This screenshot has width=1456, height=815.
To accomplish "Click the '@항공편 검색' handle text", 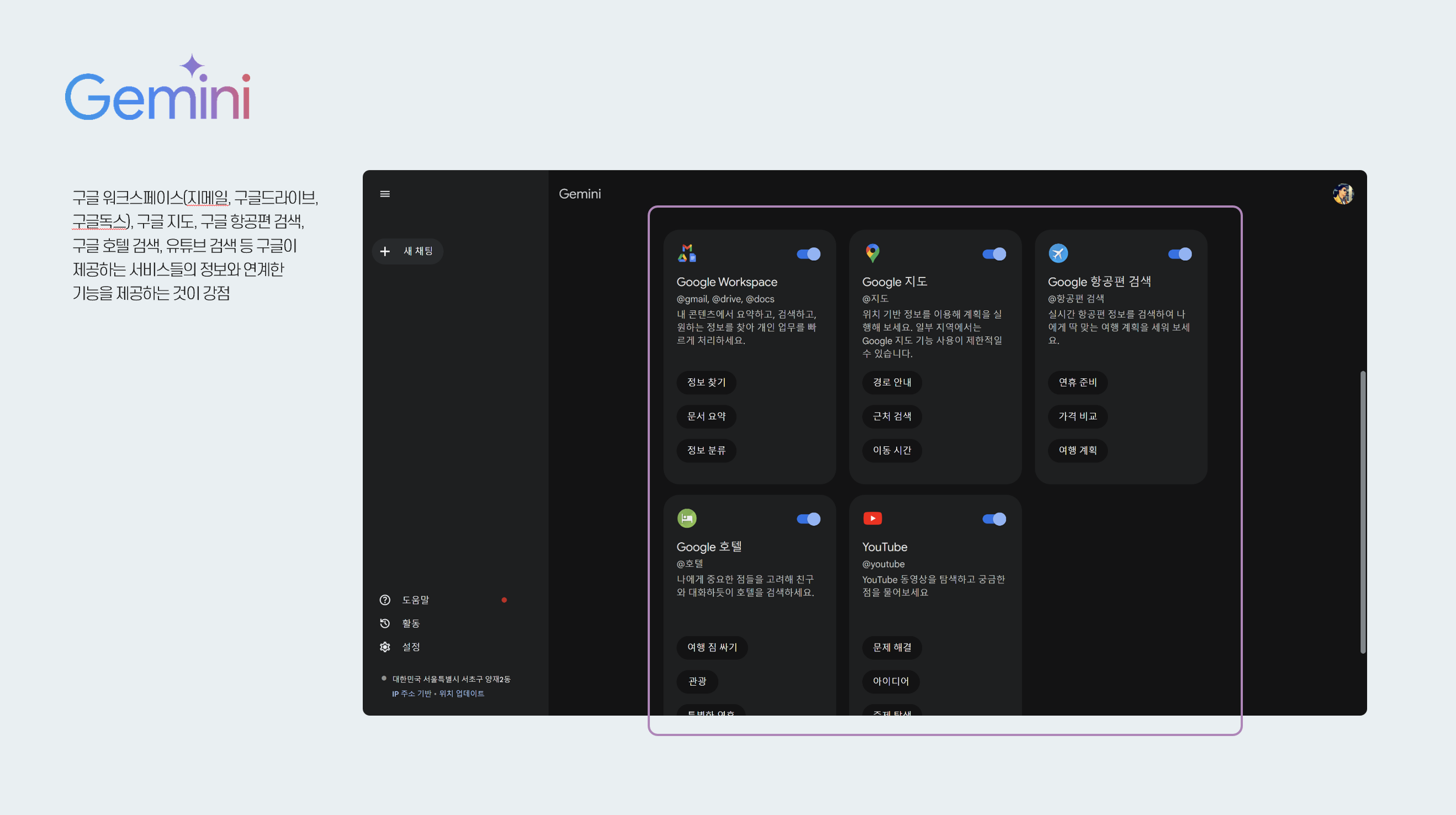I will point(1076,298).
